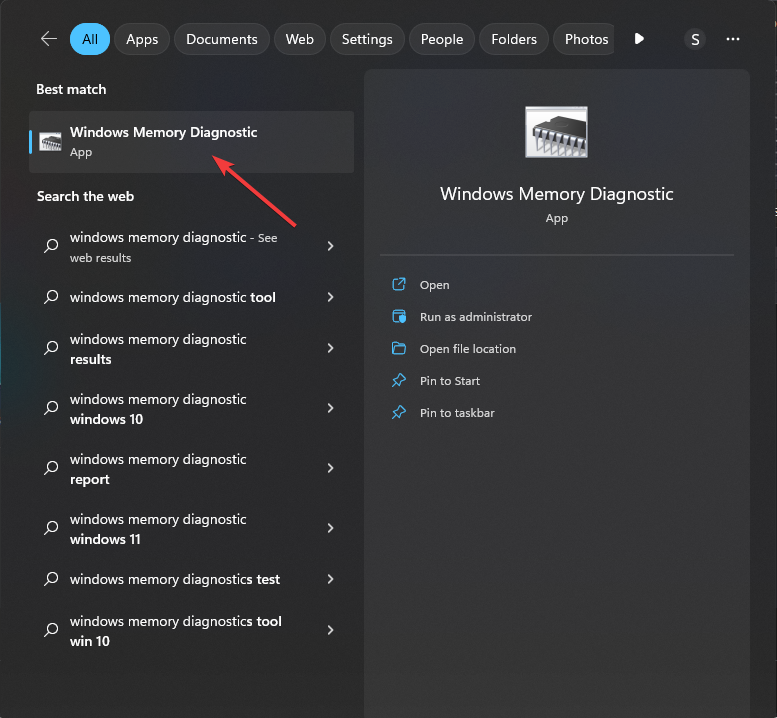Image resolution: width=777 pixels, height=718 pixels.
Task: Switch to the Apps filter tab
Action: (142, 39)
